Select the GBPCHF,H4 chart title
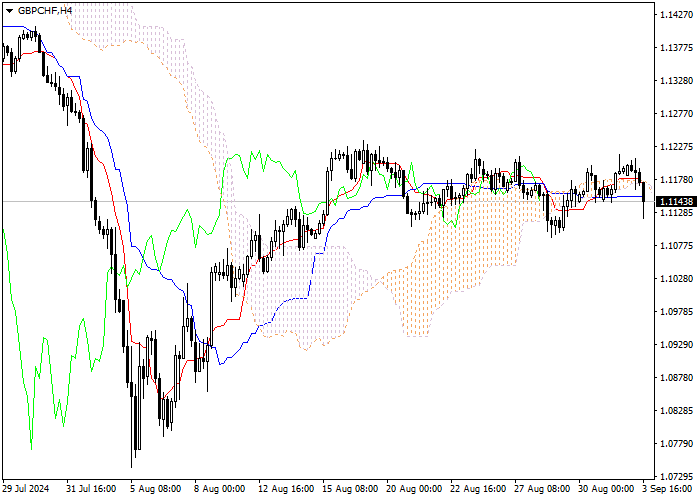700x500 pixels. [45, 10]
